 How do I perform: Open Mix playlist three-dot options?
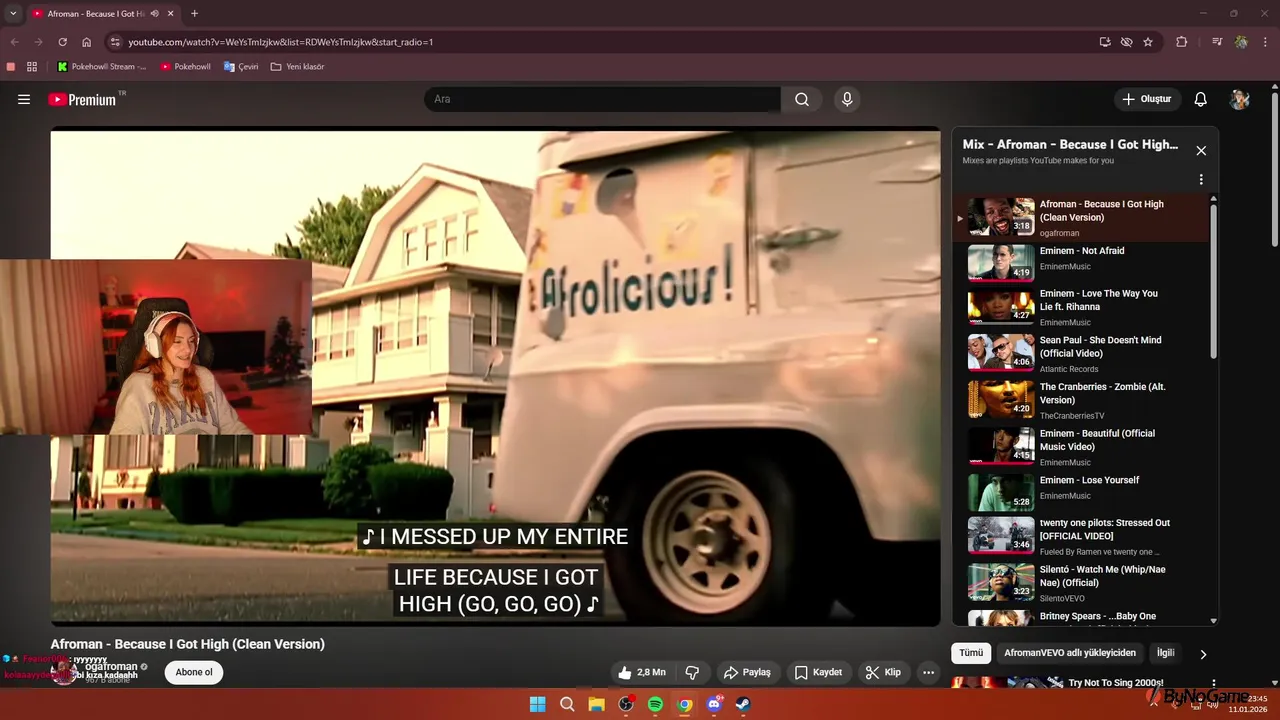coord(1201,180)
